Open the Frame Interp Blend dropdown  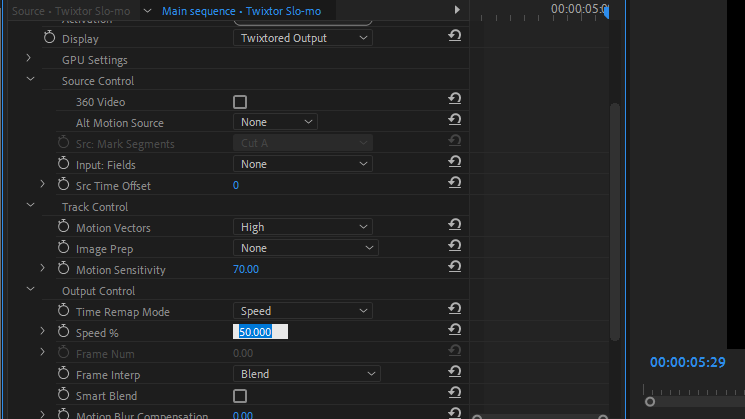click(x=306, y=374)
